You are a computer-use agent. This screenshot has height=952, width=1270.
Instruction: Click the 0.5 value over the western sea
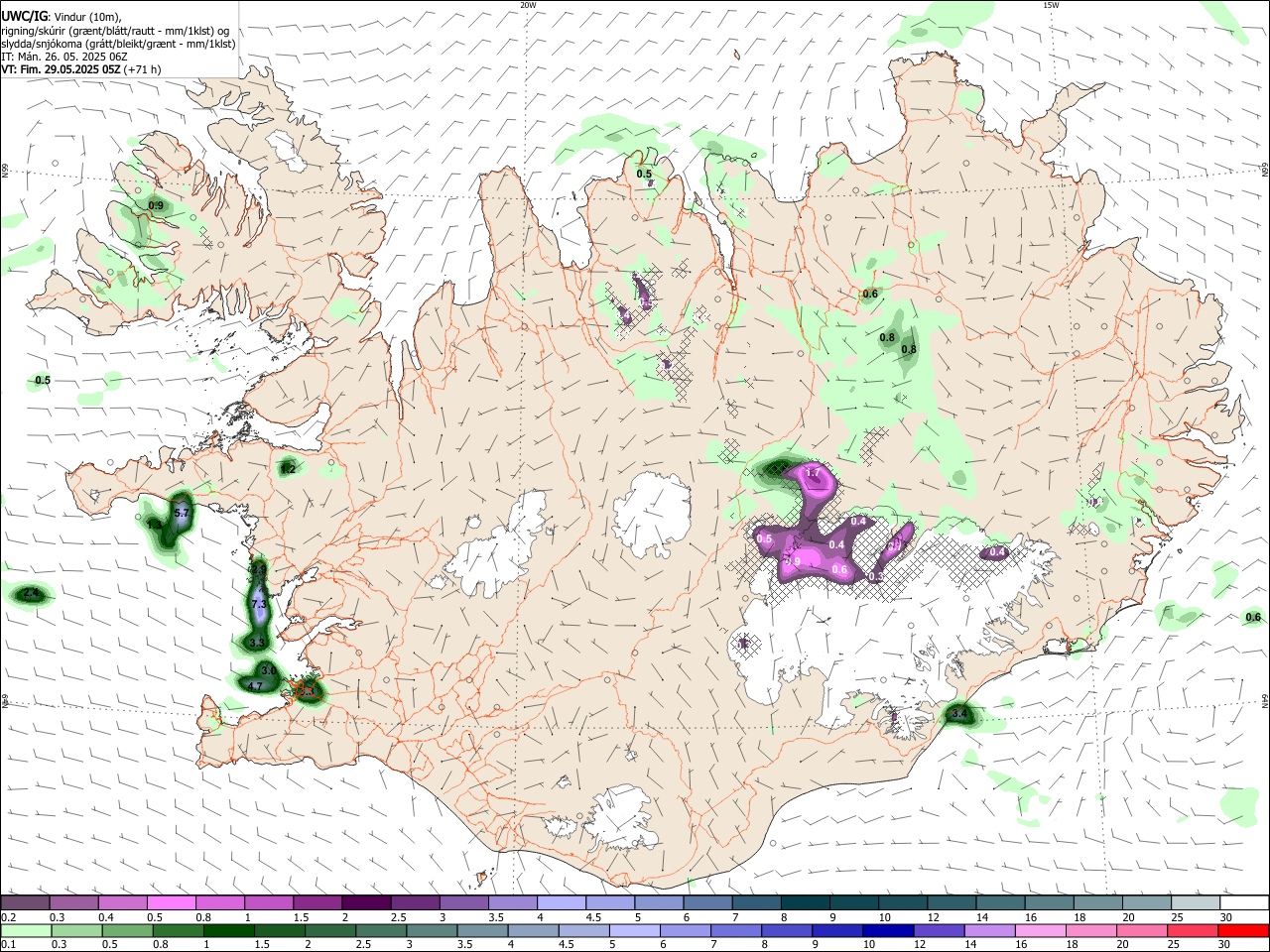click(43, 380)
